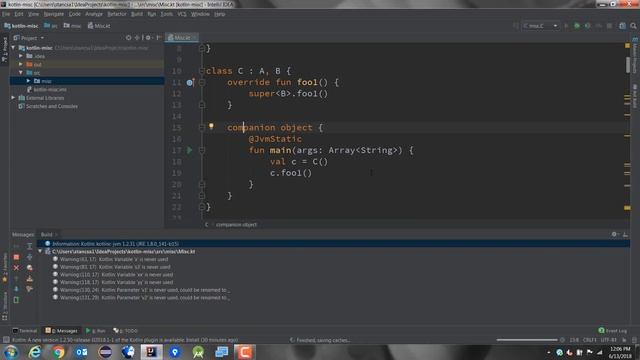Open the Refactor menu
Viewport: 640px width, 360px height.
tap(117, 14)
